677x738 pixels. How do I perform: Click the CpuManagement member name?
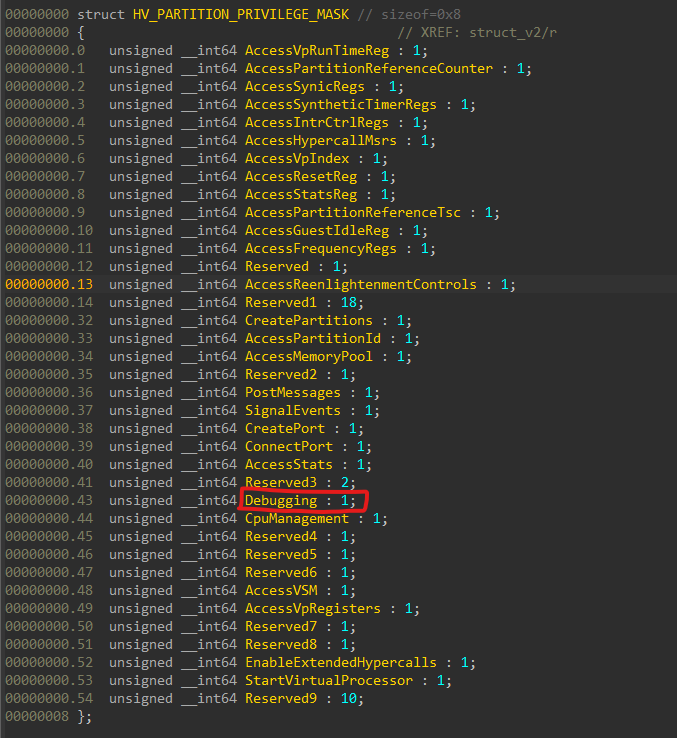click(x=296, y=518)
